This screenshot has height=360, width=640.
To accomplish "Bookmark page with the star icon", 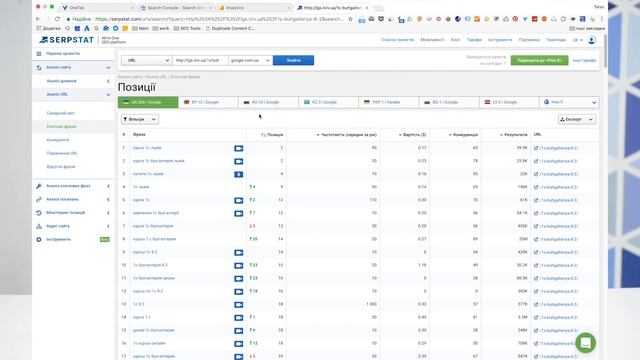I will (350, 19).
